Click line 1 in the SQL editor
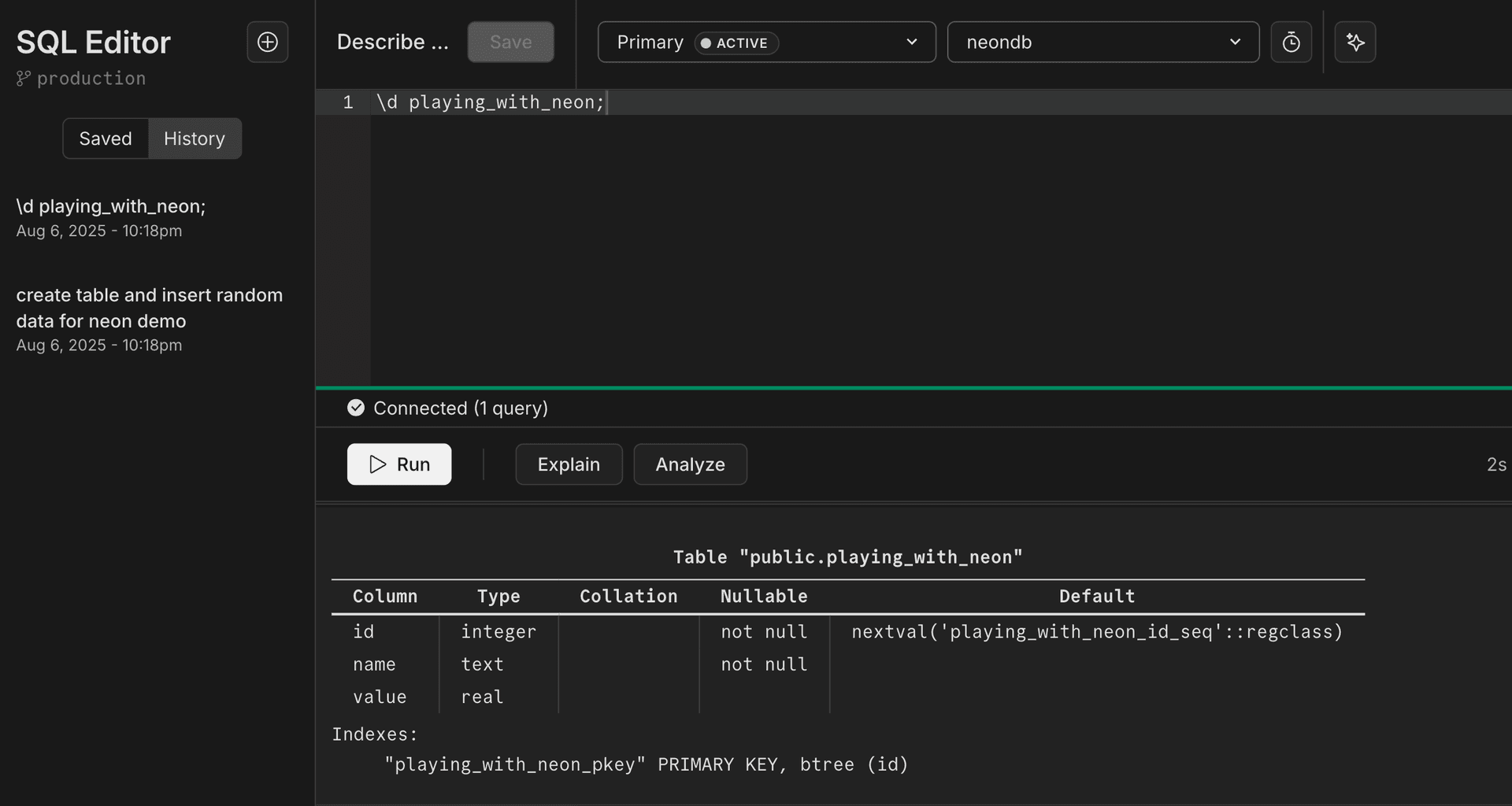The width and height of the screenshot is (1512, 806). (490, 102)
